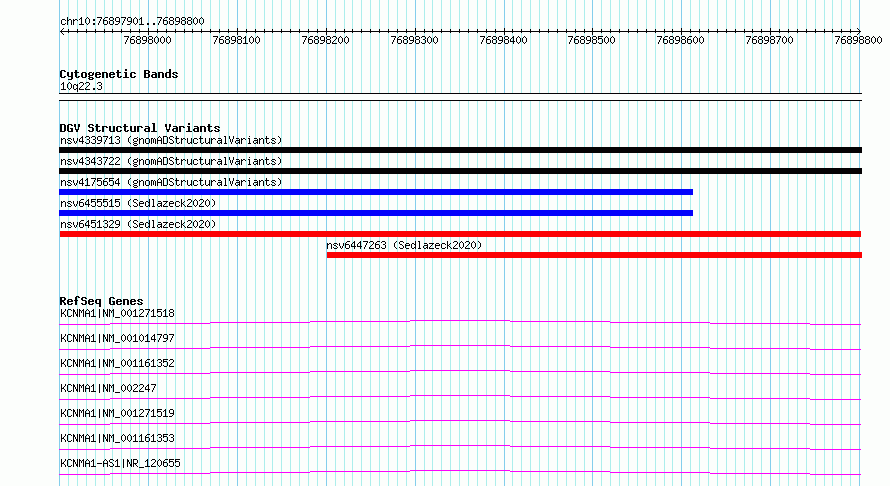
Task: Click the intron line under KCNMA1|NM_001161352
Action: click(x=460, y=371)
